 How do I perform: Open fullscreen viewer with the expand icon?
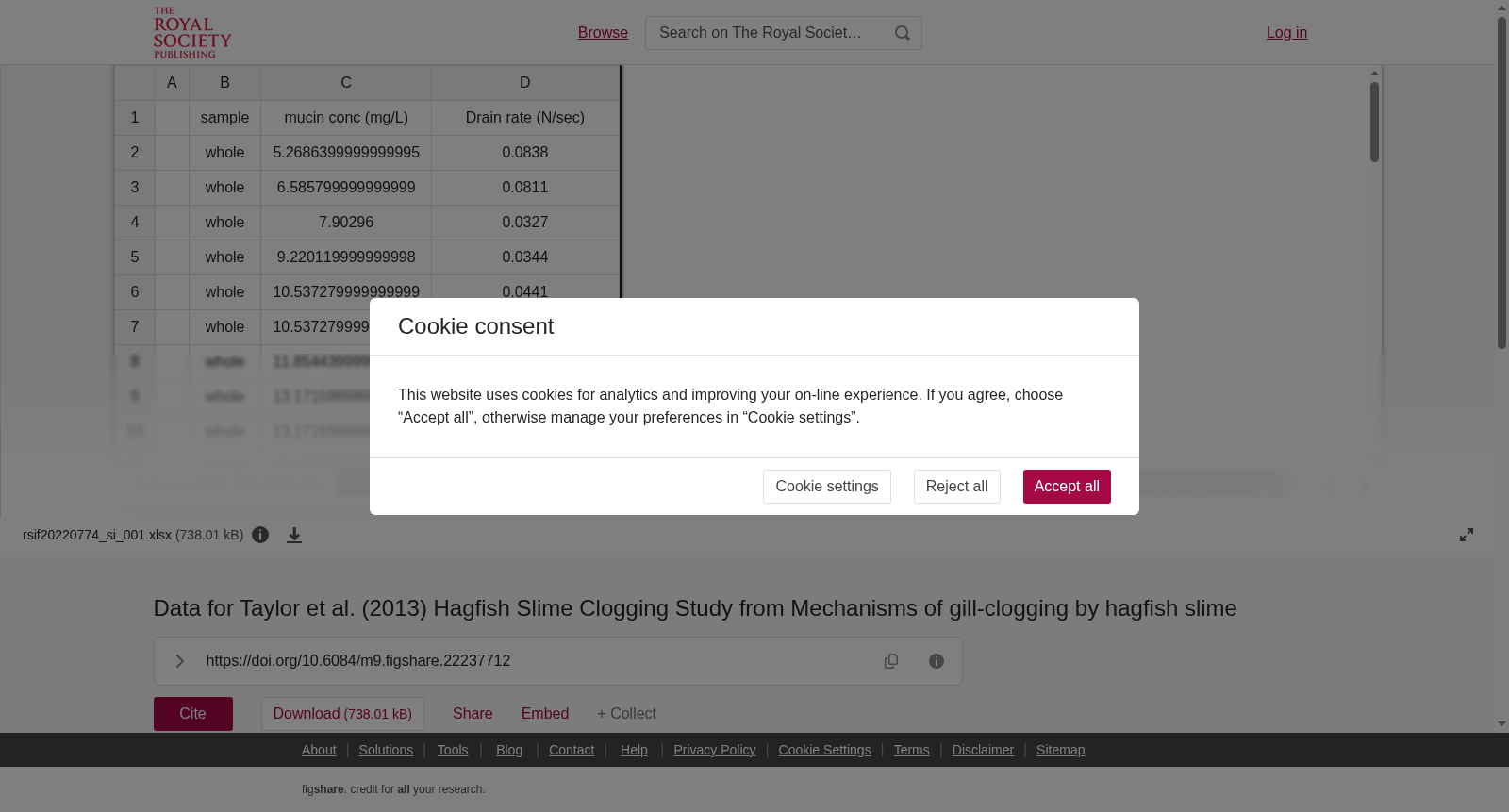[x=1467, y=535]
